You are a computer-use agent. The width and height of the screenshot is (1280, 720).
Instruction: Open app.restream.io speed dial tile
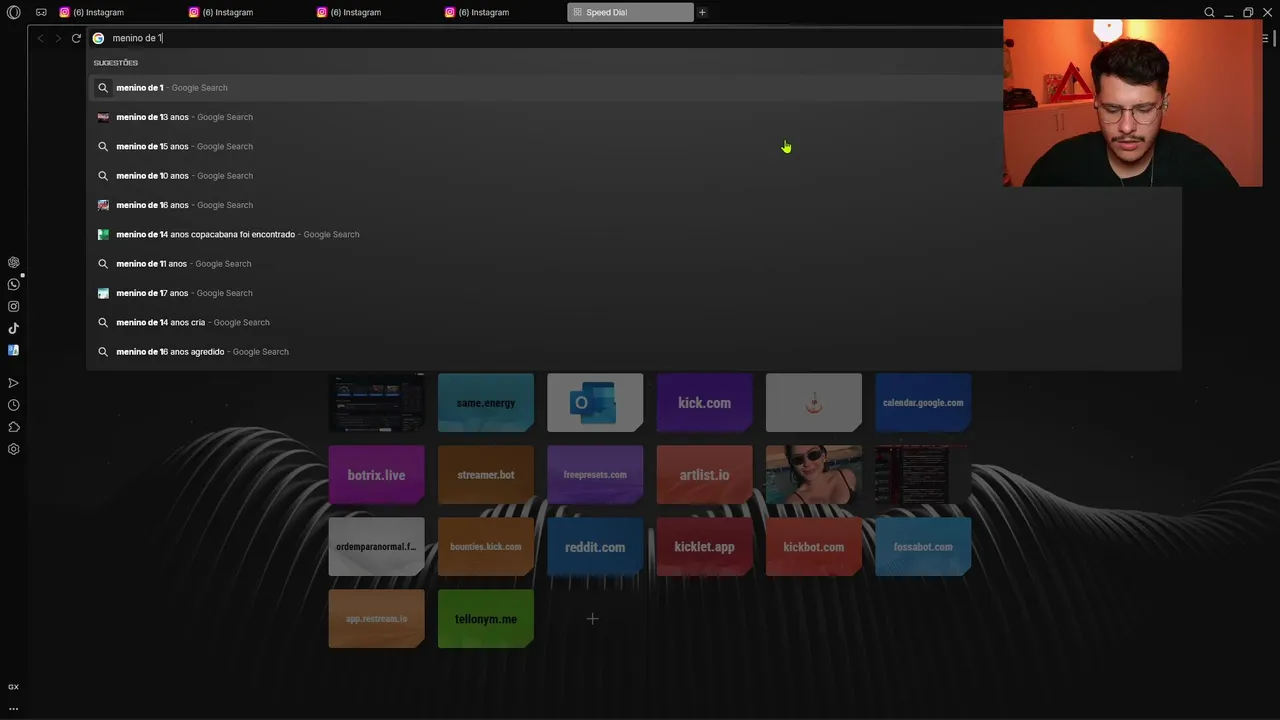click(x=376, y=619)
